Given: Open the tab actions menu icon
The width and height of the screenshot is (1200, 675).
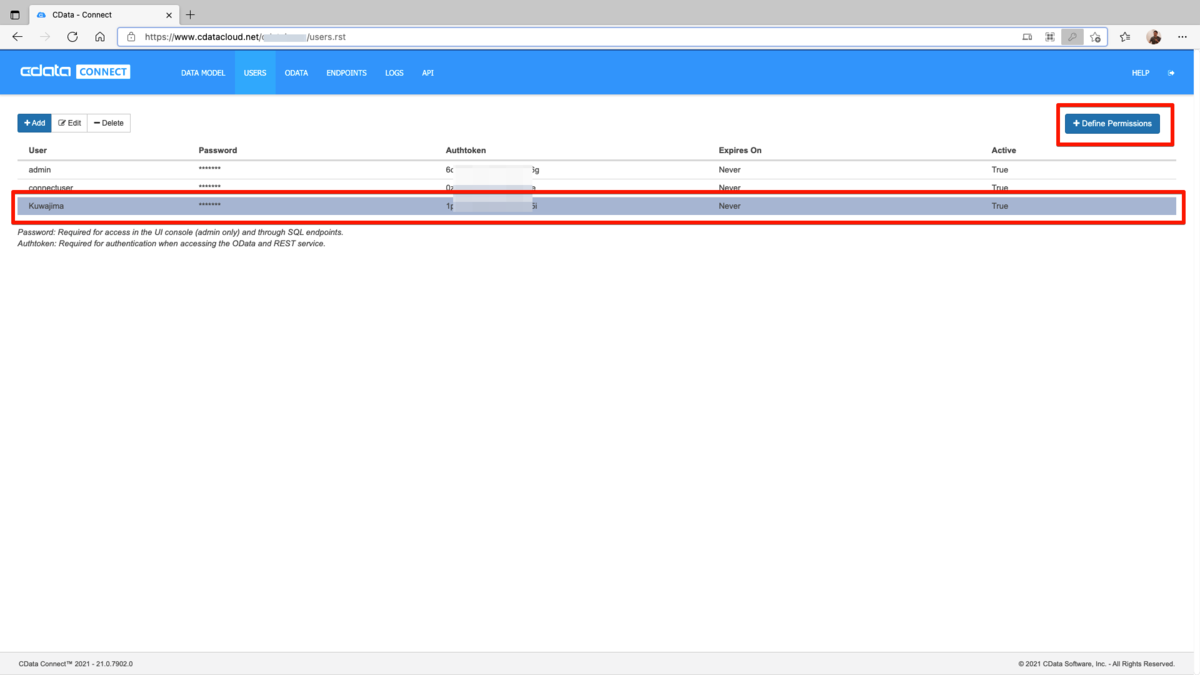Looking at the screenshot, I should pyautogui.click(x=15, y=15).
